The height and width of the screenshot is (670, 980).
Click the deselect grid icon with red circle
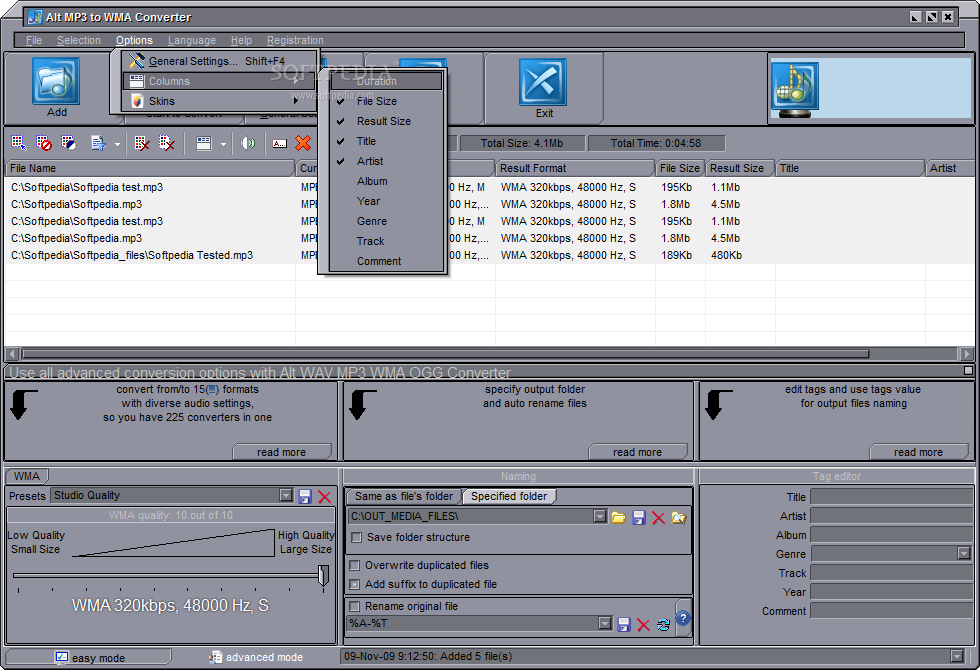[44, 143]
